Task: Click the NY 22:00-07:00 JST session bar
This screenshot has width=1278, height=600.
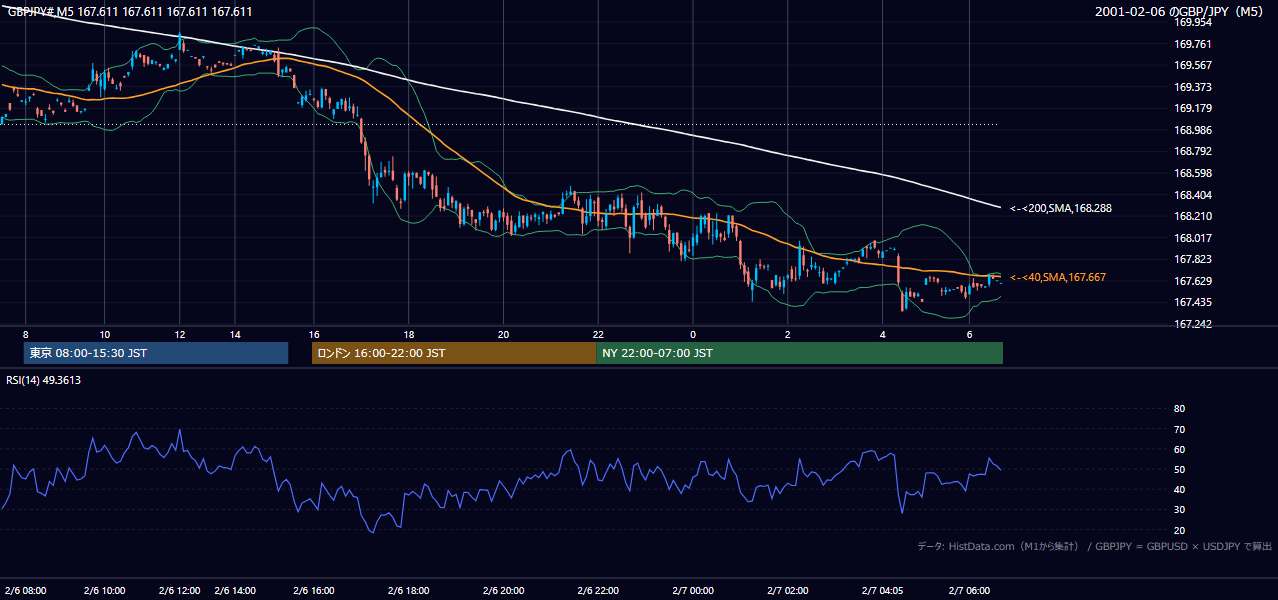Action: click(799, 353)
